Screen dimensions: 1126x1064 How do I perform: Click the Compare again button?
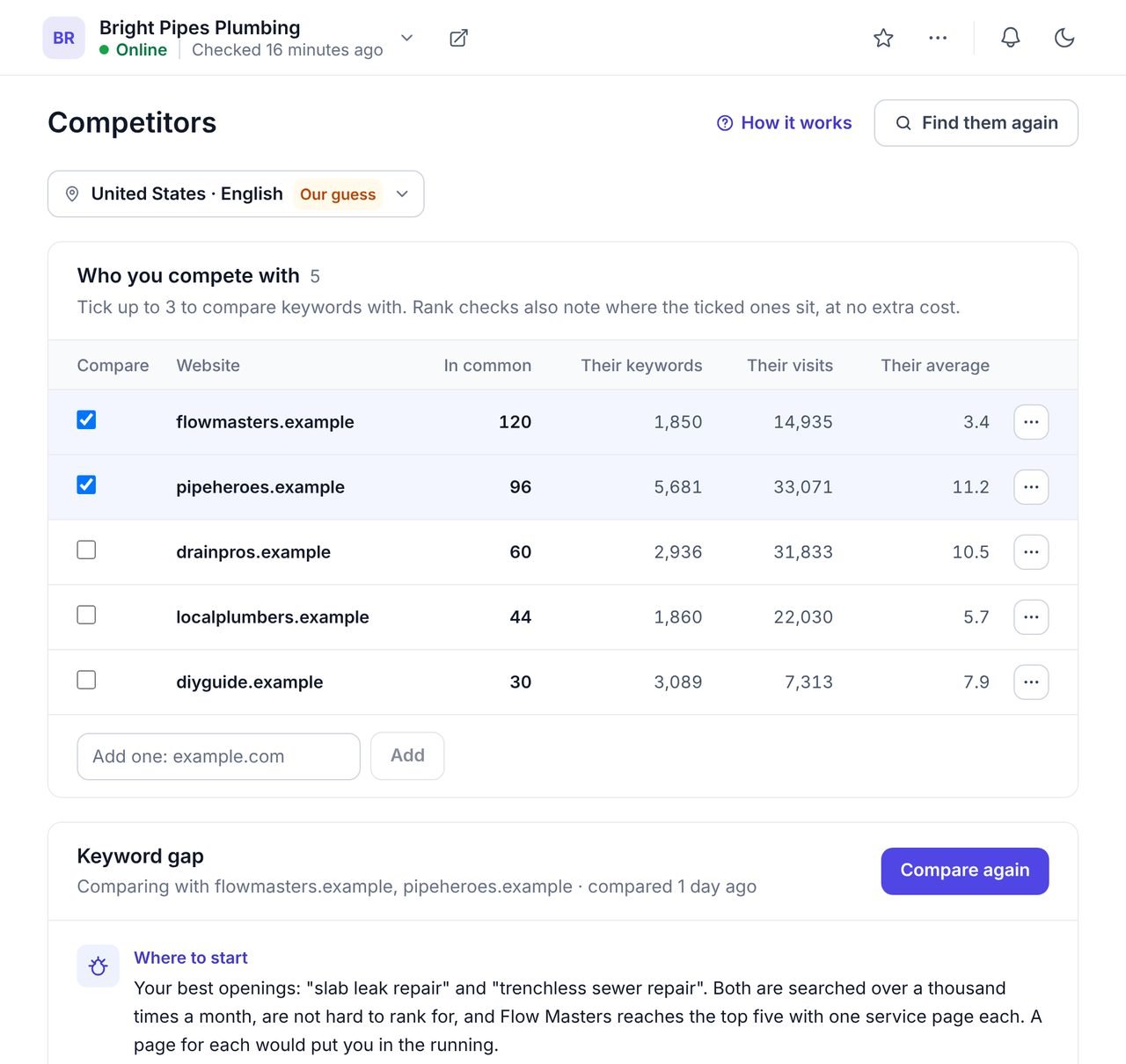click(x=965, y=871)
